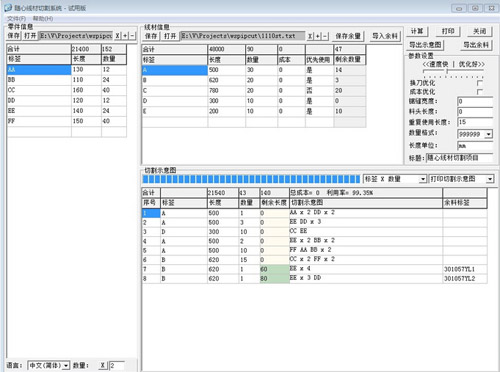Image resolution: width=500 pixels, height=372 pixels.
Task: Click the blue cutting progress bar
Action: tap(251, 179)
